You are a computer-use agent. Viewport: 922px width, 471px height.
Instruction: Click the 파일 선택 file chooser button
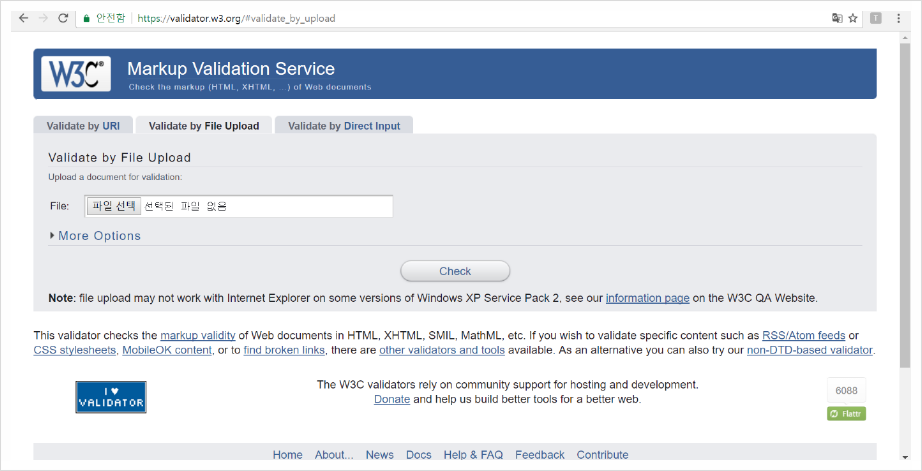[x=114, y=206]
